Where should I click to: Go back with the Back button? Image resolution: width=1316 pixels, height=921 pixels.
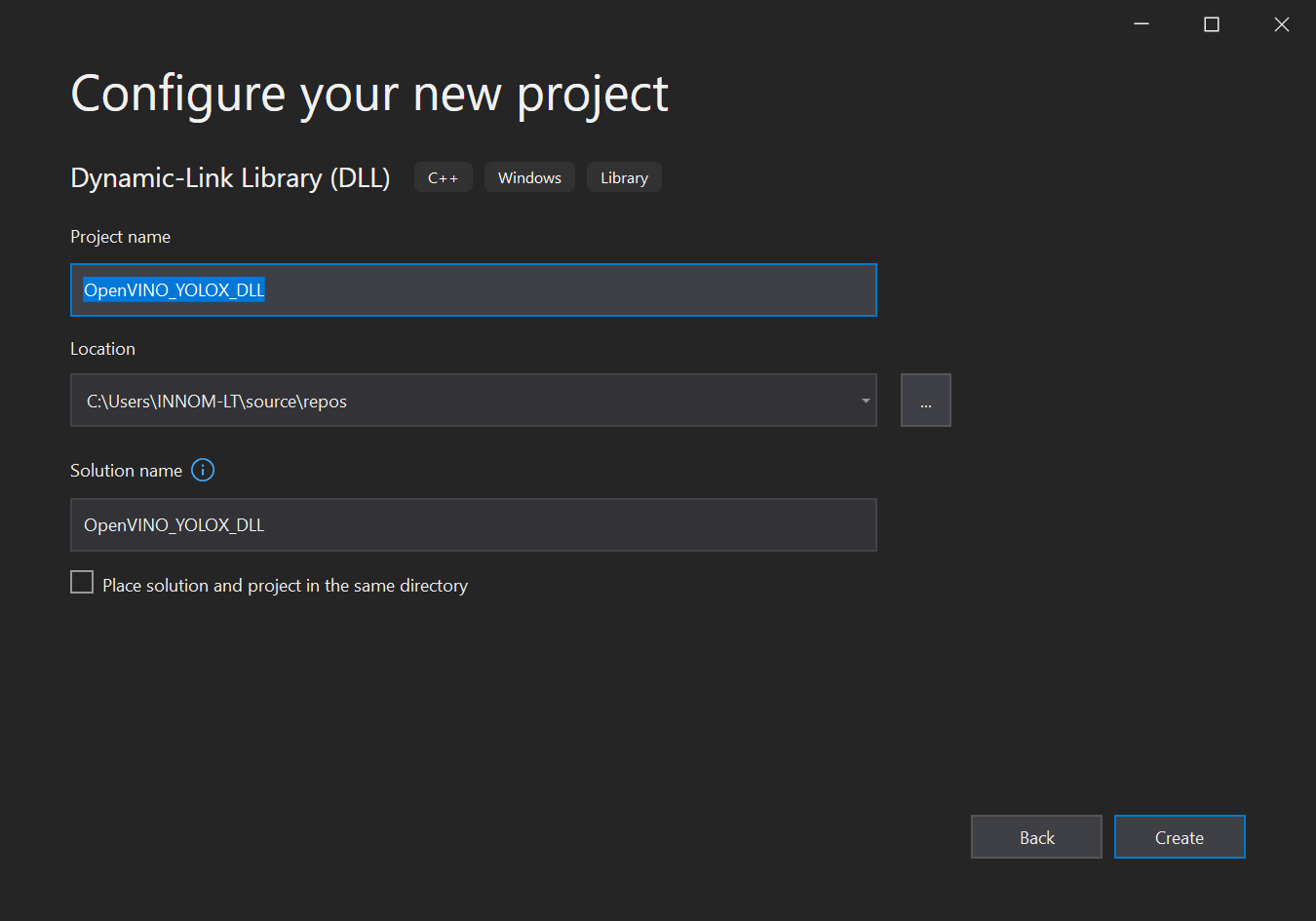point(1036,837)
